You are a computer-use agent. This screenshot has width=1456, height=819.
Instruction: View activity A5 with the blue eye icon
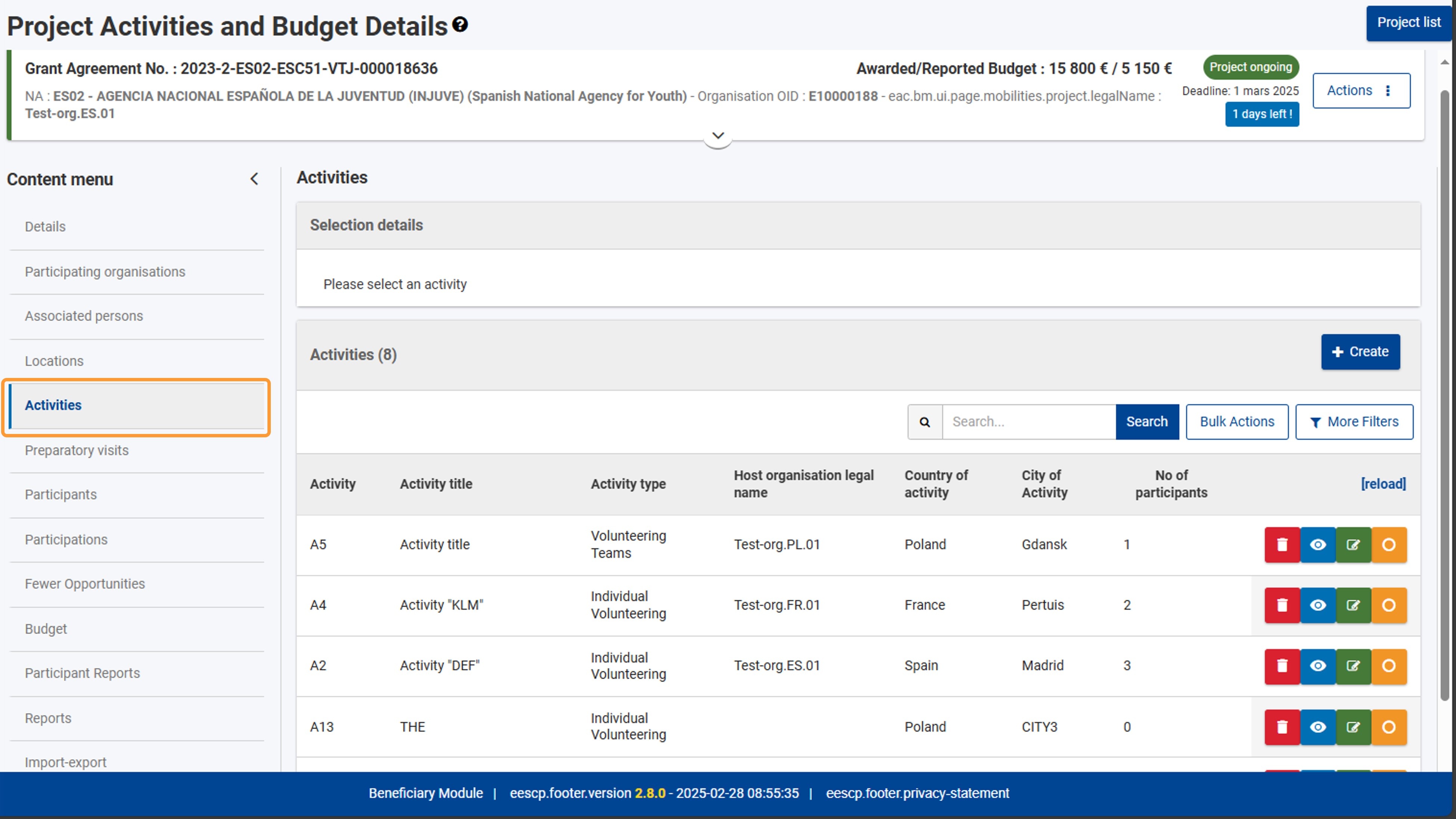tap(1317, 544)
